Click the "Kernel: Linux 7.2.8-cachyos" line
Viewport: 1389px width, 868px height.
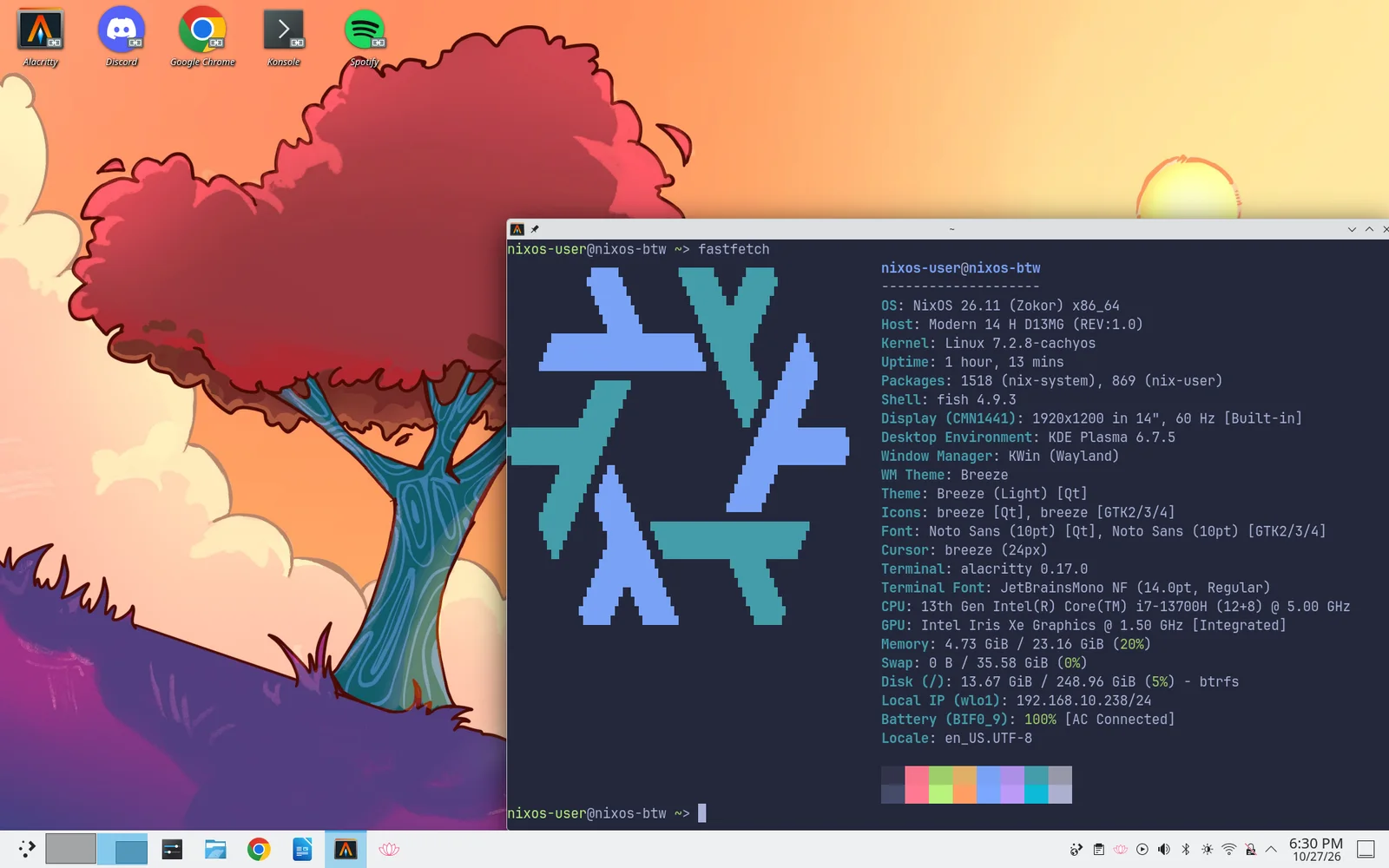click(988, 344)
